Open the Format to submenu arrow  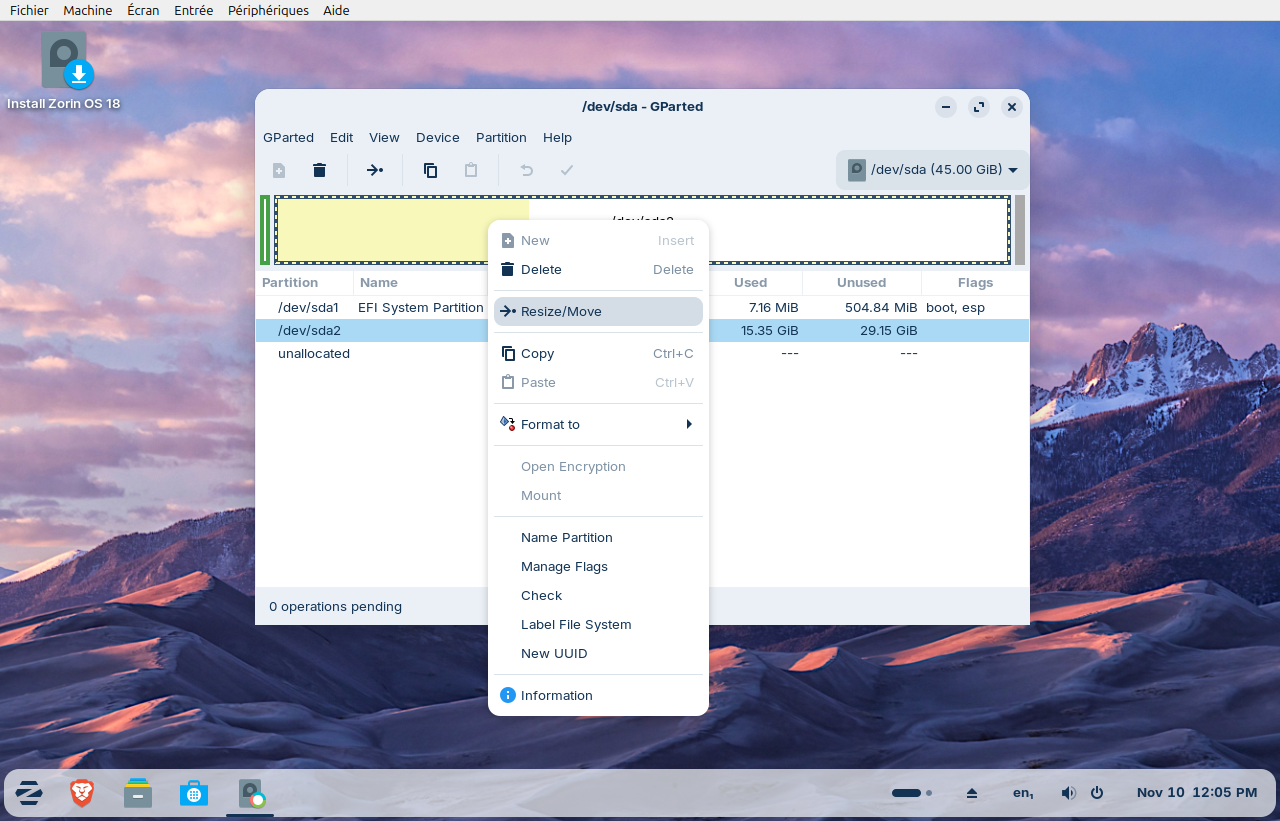coord(689,424)
